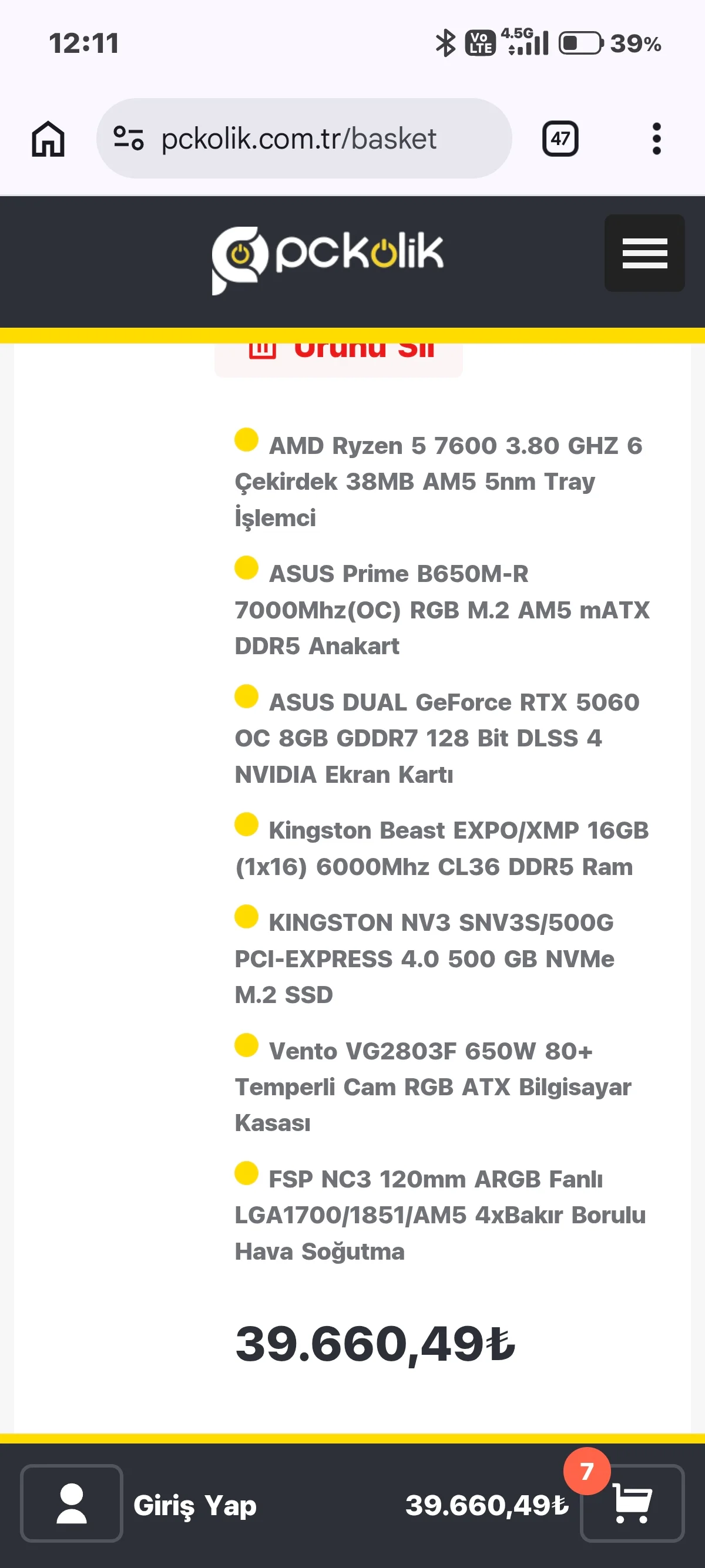Select the KINGSTON NV3 500 GB SSD item
The image size is (705, 1568).
click(x=425, y=958)
